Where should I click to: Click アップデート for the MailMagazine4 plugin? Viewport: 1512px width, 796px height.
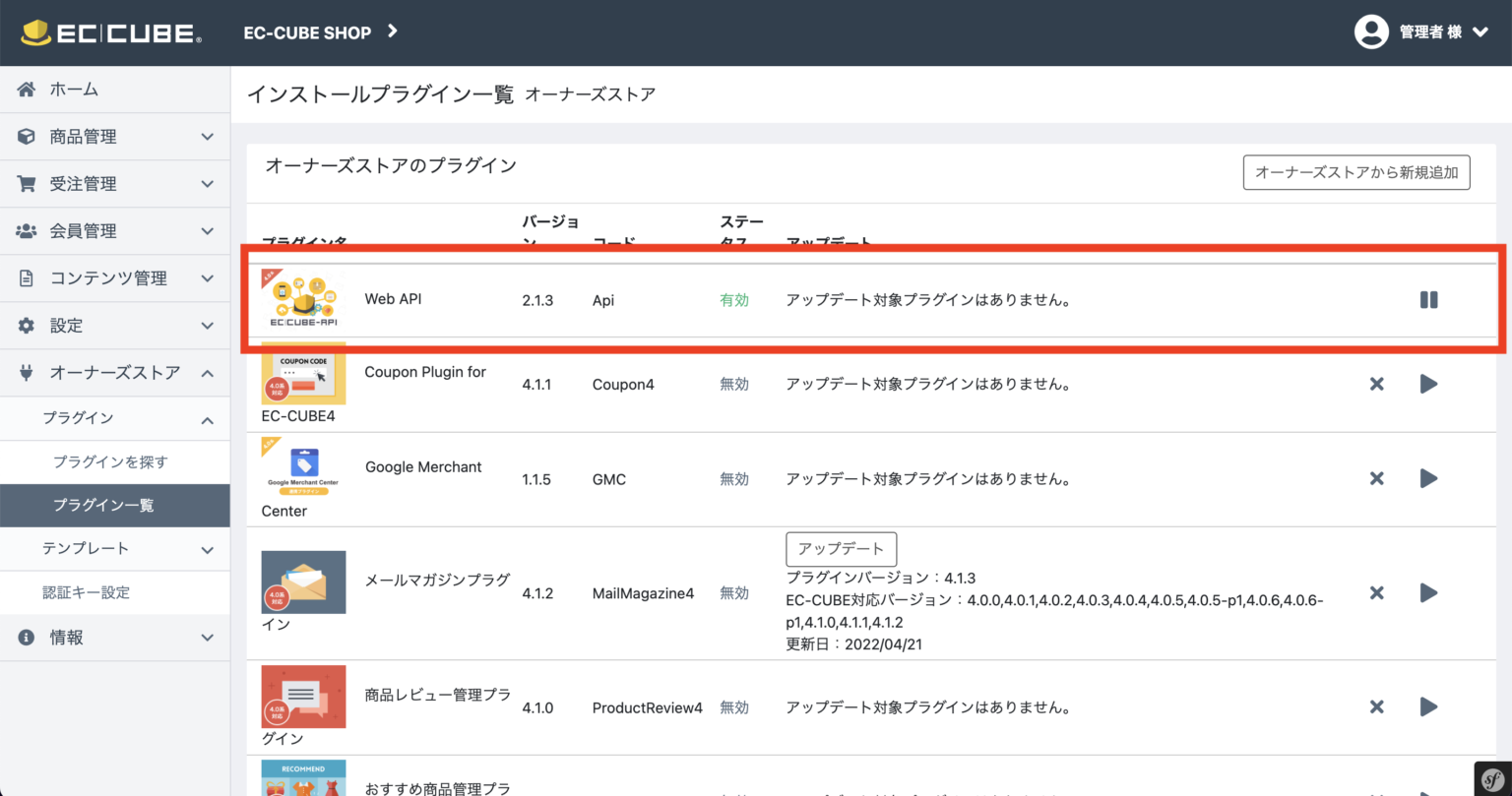[841, 549]
